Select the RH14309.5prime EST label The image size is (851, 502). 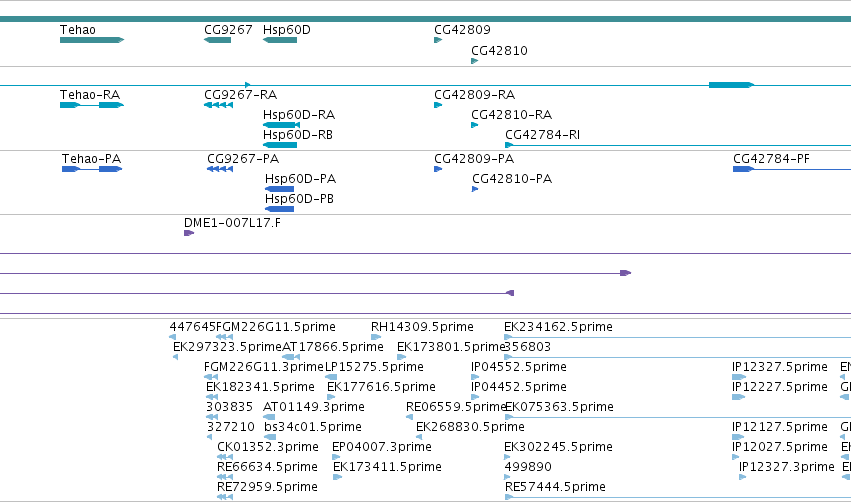click(x=422, y=327)
